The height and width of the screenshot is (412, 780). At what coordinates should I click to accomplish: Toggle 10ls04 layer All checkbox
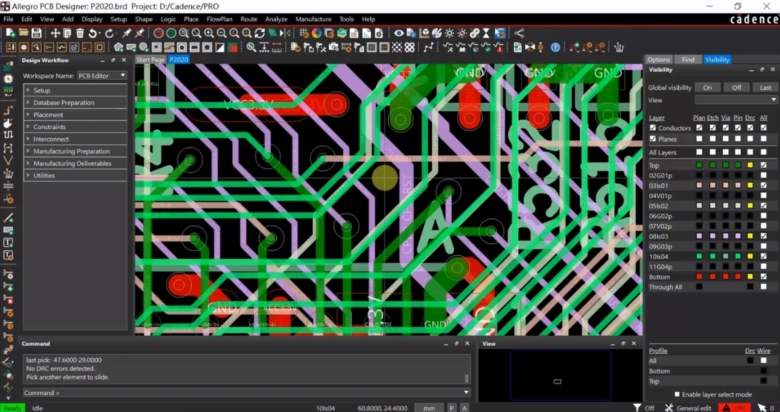[x=764, y=256]
